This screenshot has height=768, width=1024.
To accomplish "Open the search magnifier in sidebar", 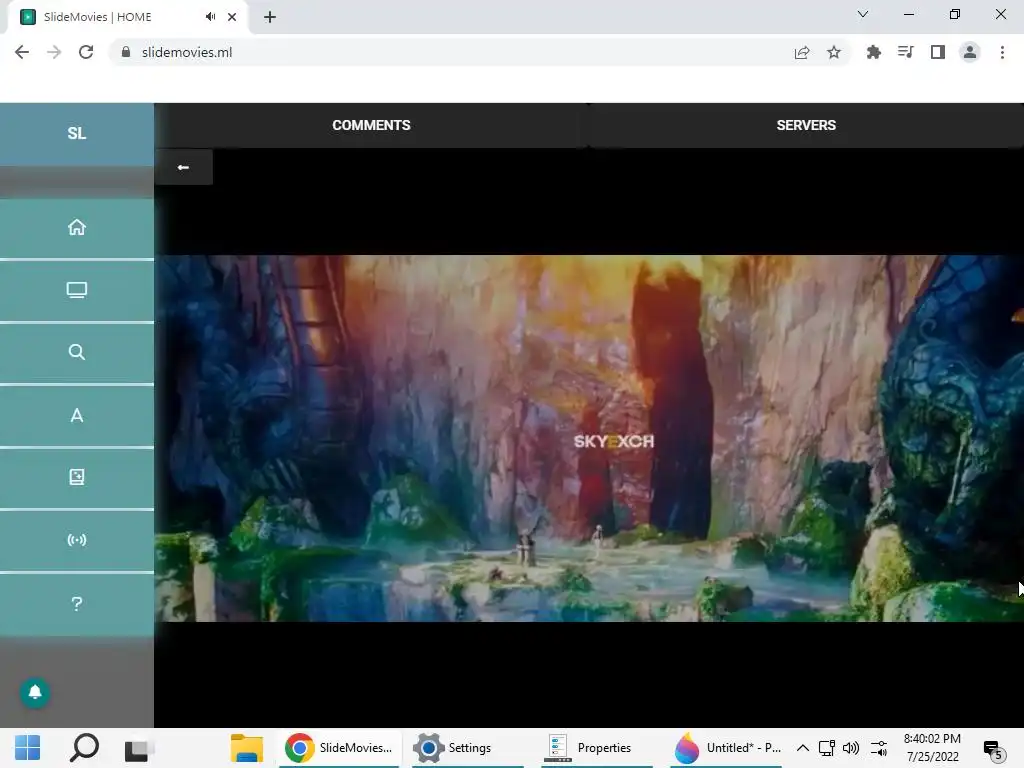I will pyautogui.click(x=76, y=353).
